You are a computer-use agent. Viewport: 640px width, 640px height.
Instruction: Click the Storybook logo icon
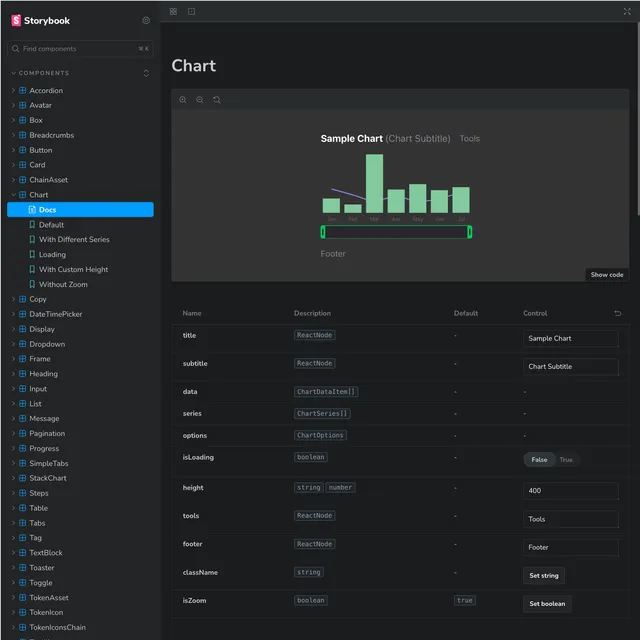pyautogui.click(x=16, y=20)
